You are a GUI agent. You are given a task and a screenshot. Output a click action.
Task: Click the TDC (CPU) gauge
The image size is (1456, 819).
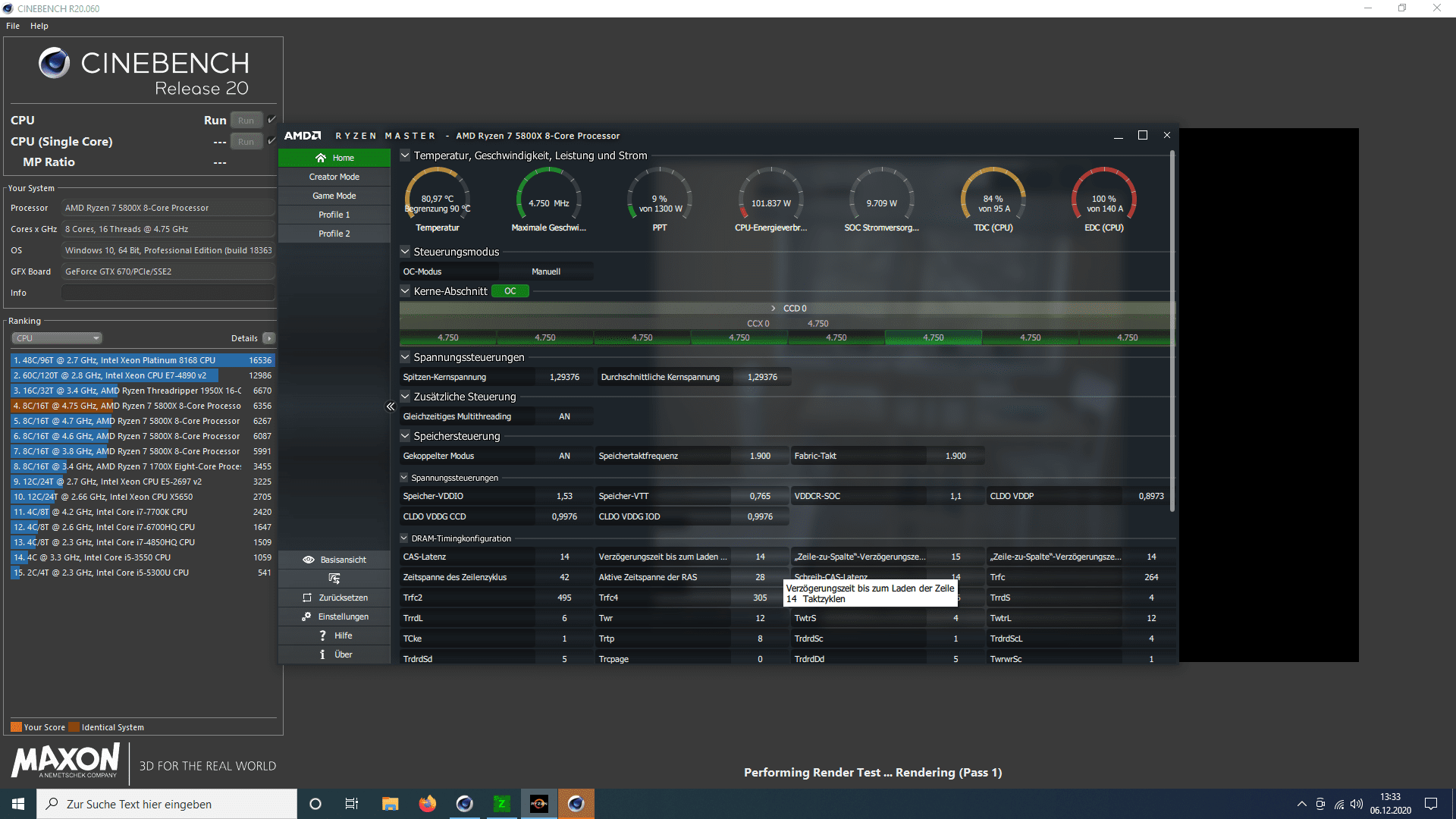pos(993,199)
